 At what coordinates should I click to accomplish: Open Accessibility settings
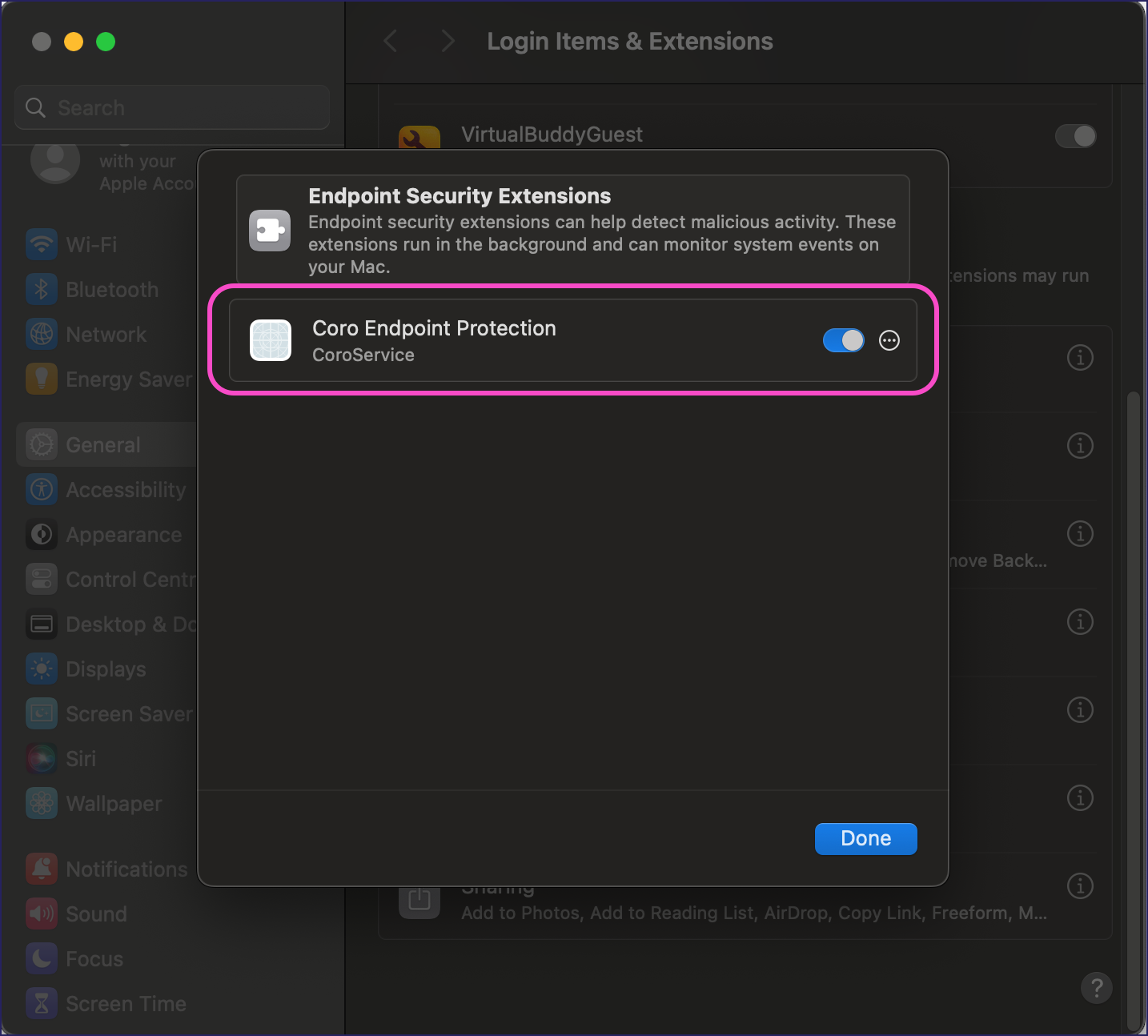coord(125,489)
